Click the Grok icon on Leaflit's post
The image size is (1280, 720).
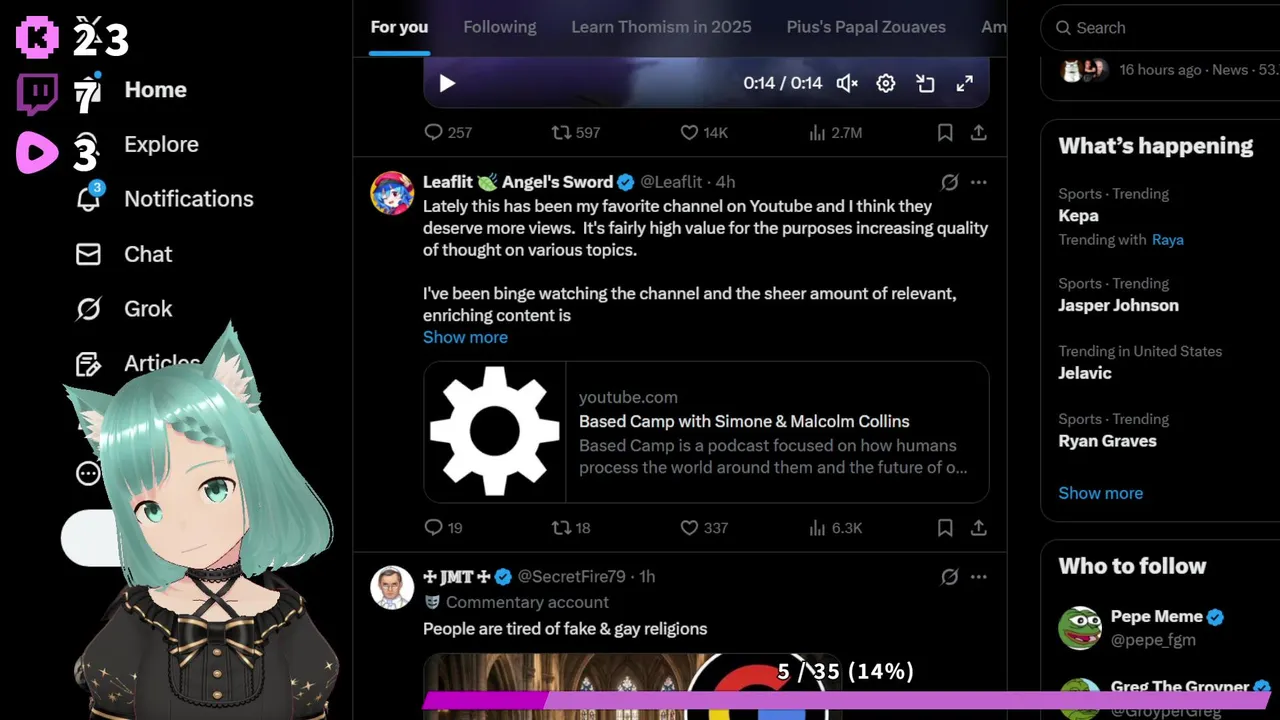click(950, 182)
